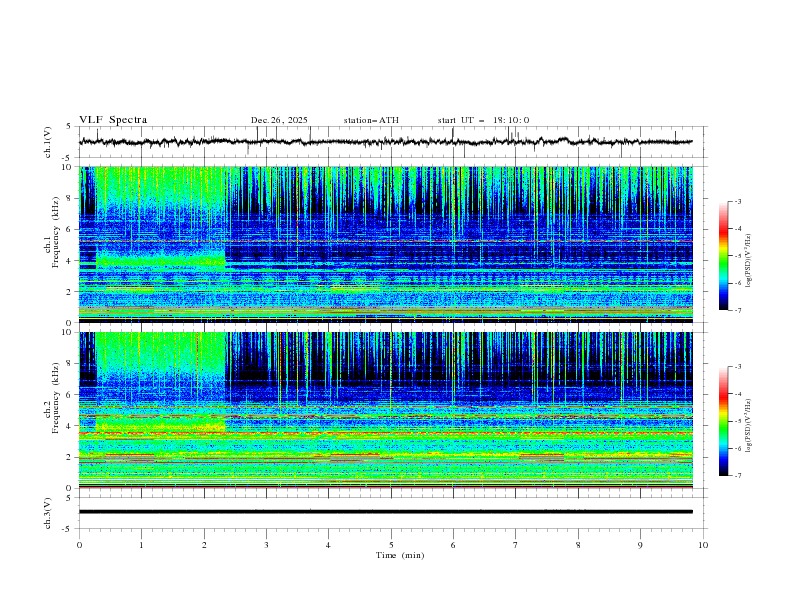Click time axis tick label "3"
Viewport: 792px width, 612px height.
[266, 545]
